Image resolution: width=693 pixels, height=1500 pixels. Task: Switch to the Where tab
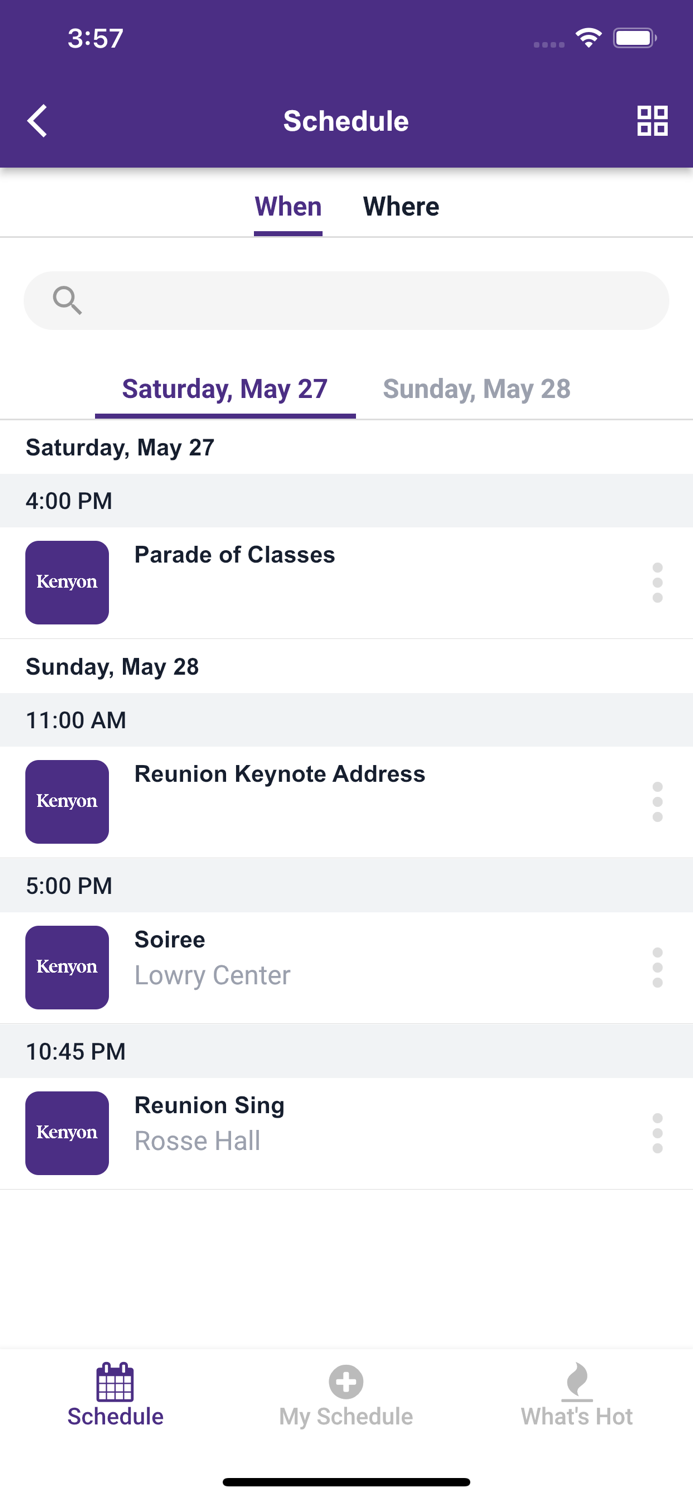coord(401,206)
